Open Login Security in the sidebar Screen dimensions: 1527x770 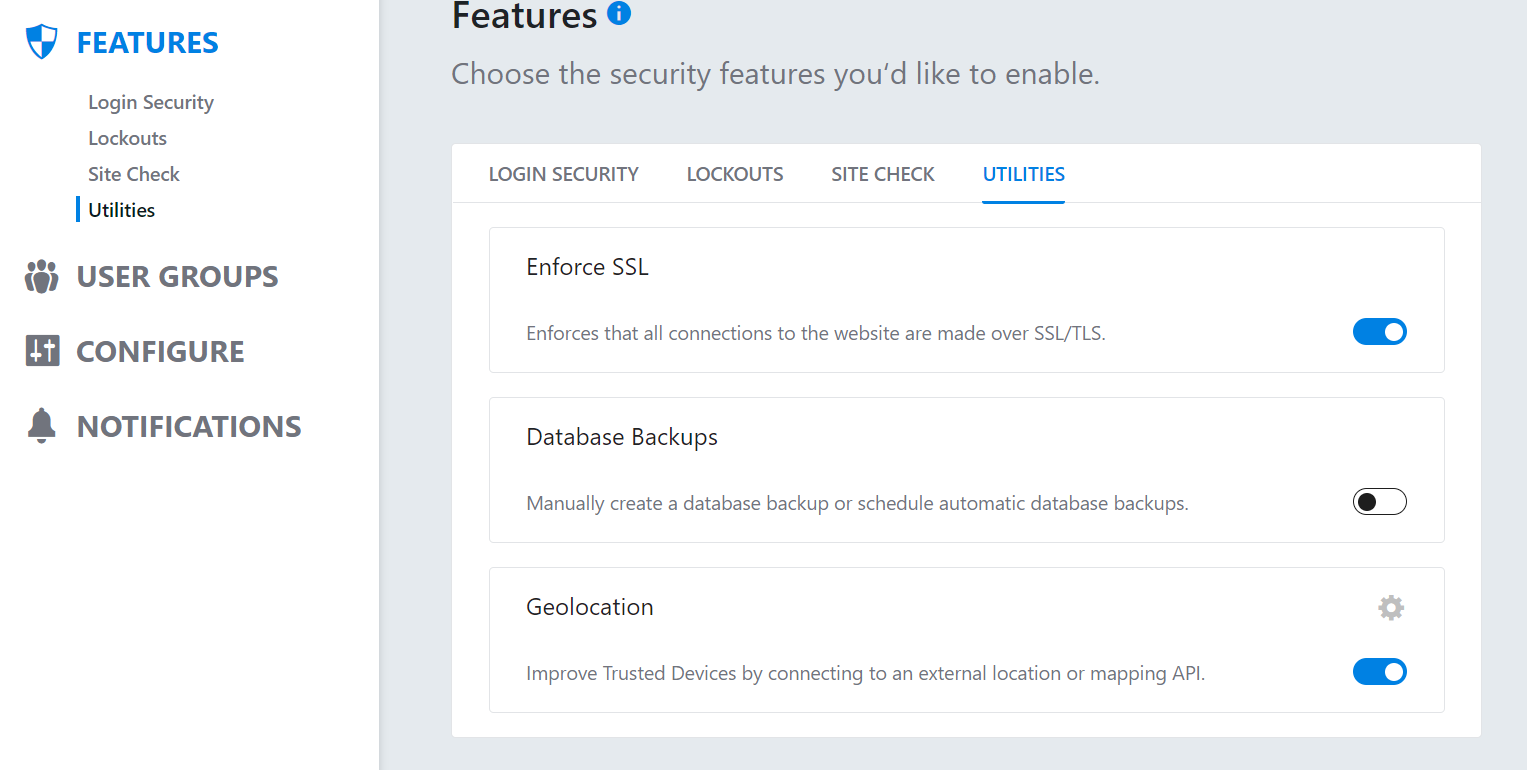pyautogui.click(x=151, y=102)
